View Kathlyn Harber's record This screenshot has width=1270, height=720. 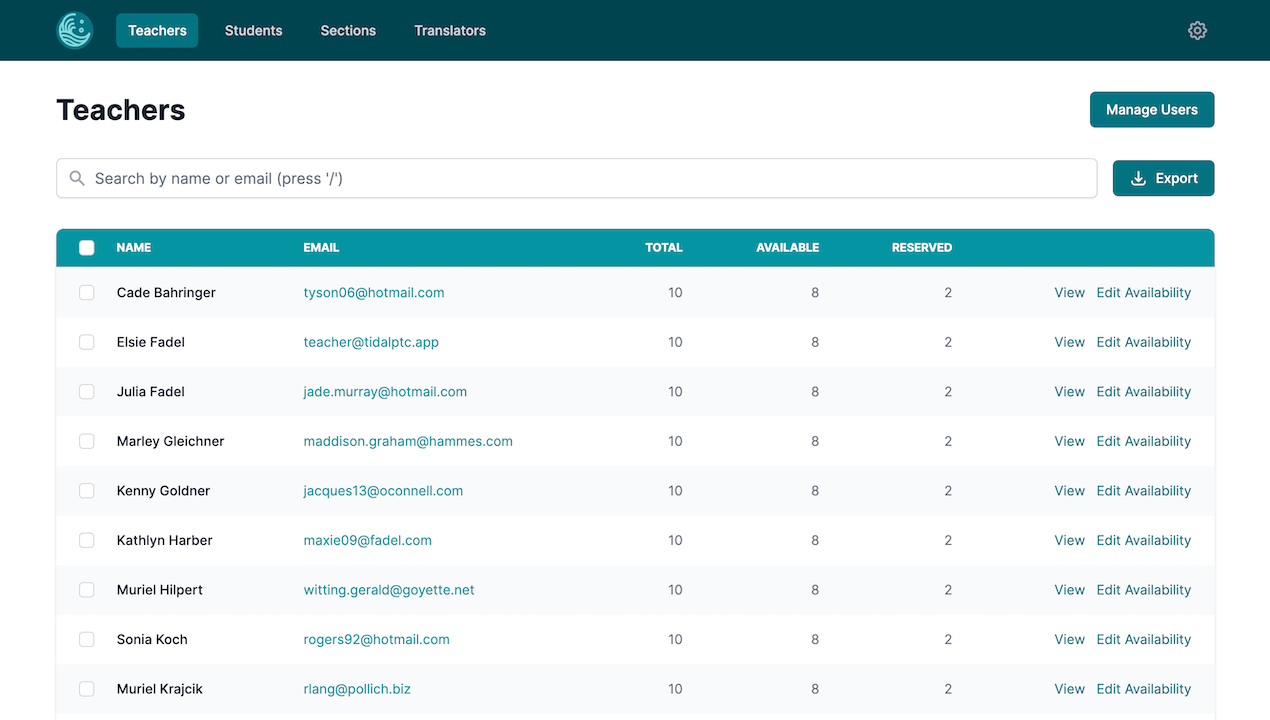[x=1069, y=540]
